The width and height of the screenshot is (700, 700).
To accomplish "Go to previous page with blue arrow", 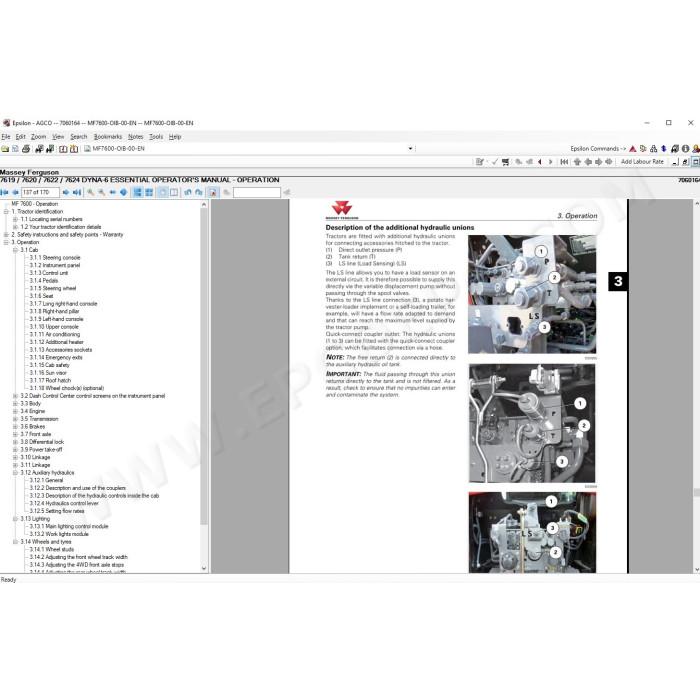I will click(16, 192).
